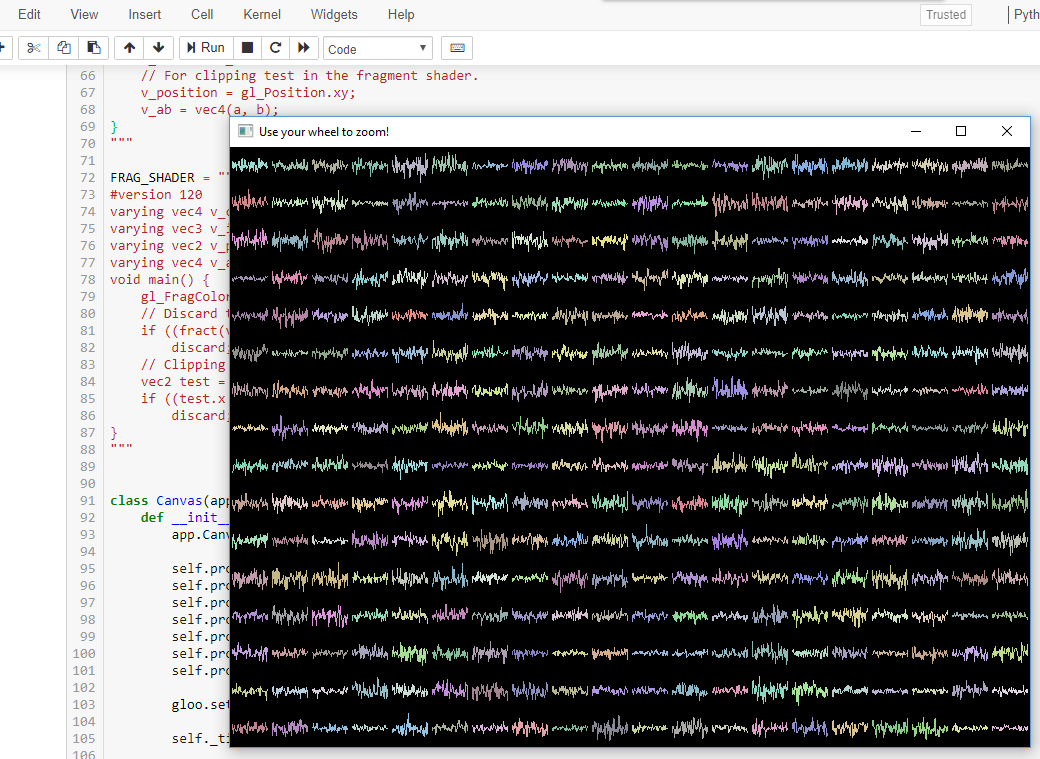Open the Help menu
This screenshot has height=759, width=1040.
[x=401, y=14]
